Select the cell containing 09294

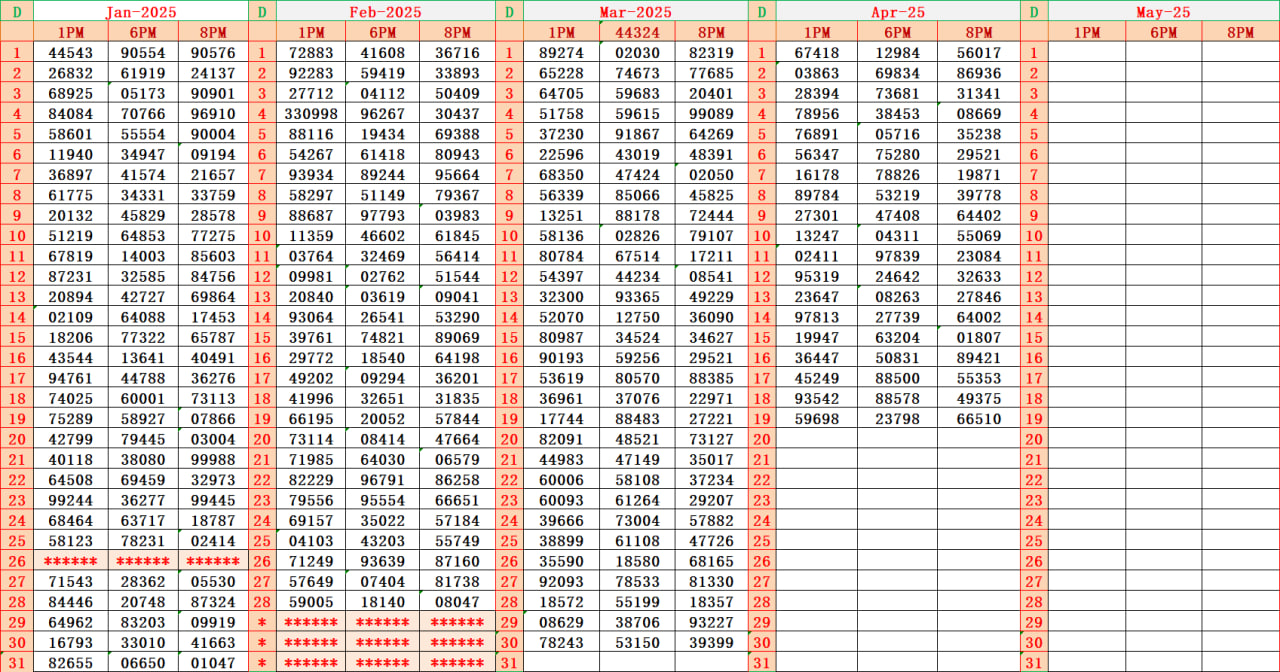pyautogui.click(x=383, y=378)
